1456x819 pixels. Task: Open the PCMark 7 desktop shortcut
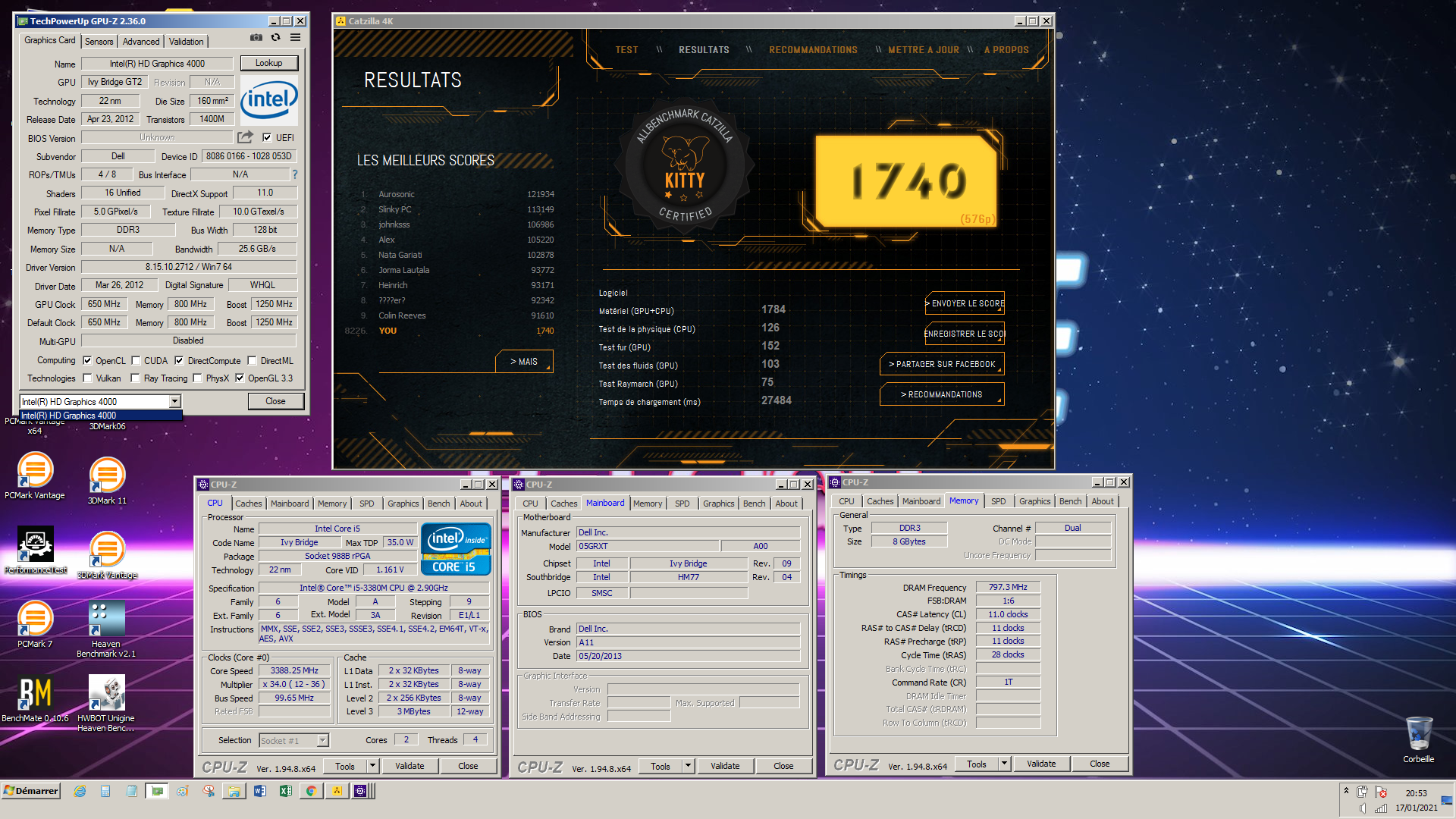[x=35, y=624]
